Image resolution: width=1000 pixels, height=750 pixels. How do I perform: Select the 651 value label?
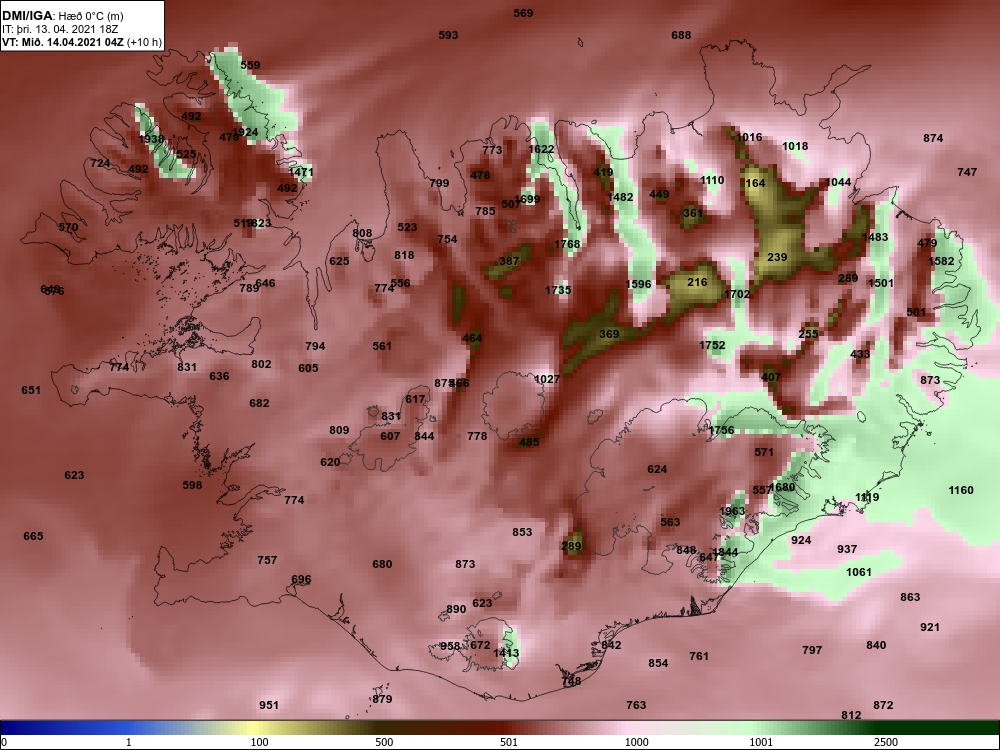[x=31, y=390]
